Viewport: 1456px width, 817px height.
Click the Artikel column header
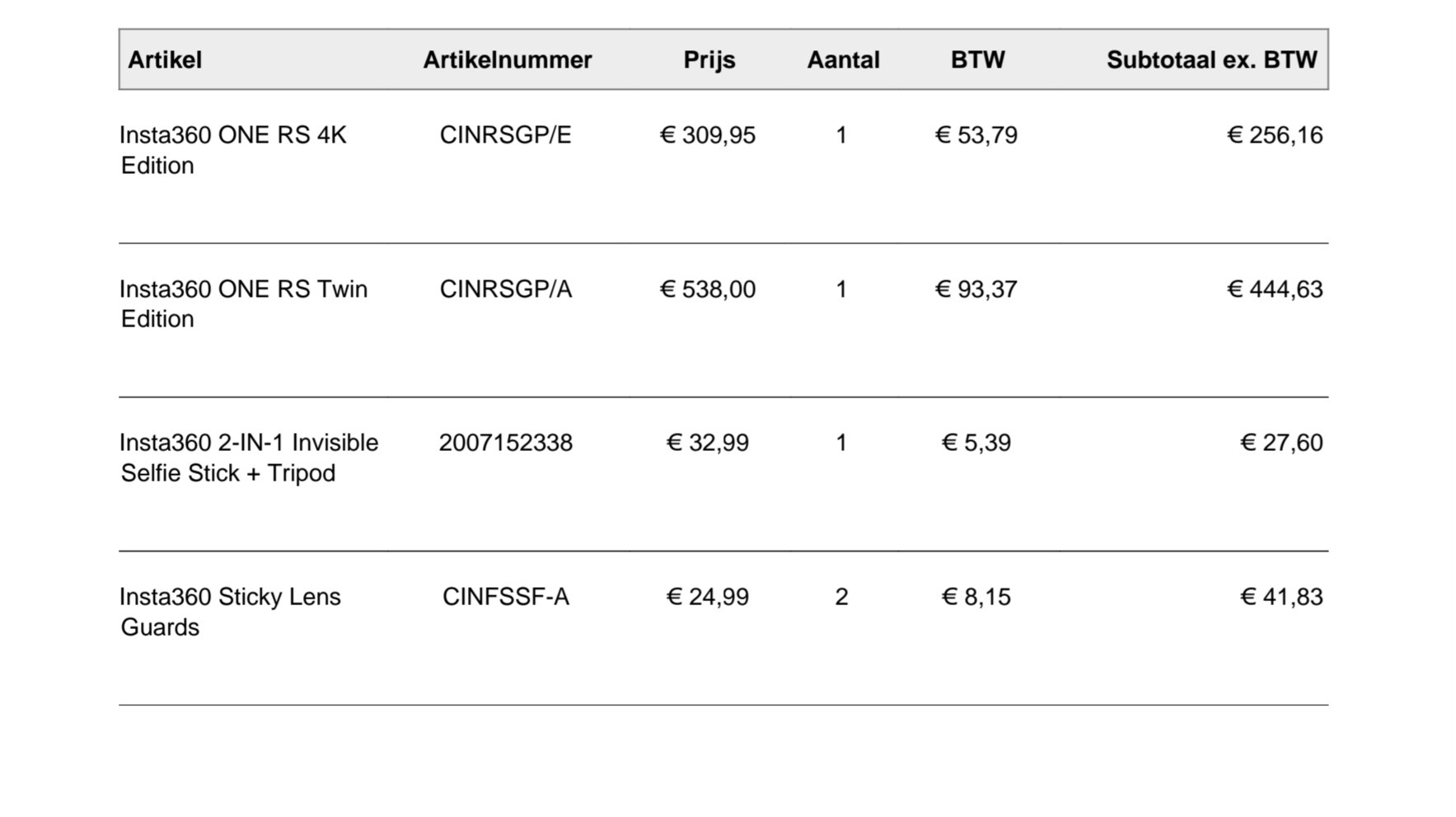coord(165,59)
